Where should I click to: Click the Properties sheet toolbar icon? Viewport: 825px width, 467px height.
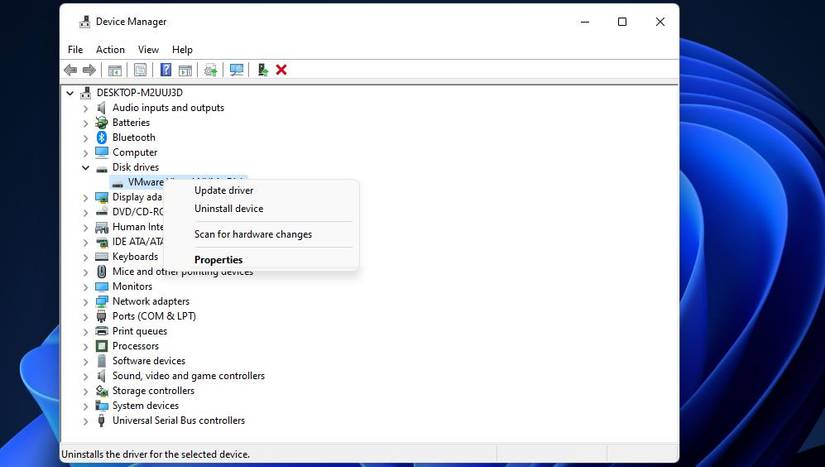140,70
